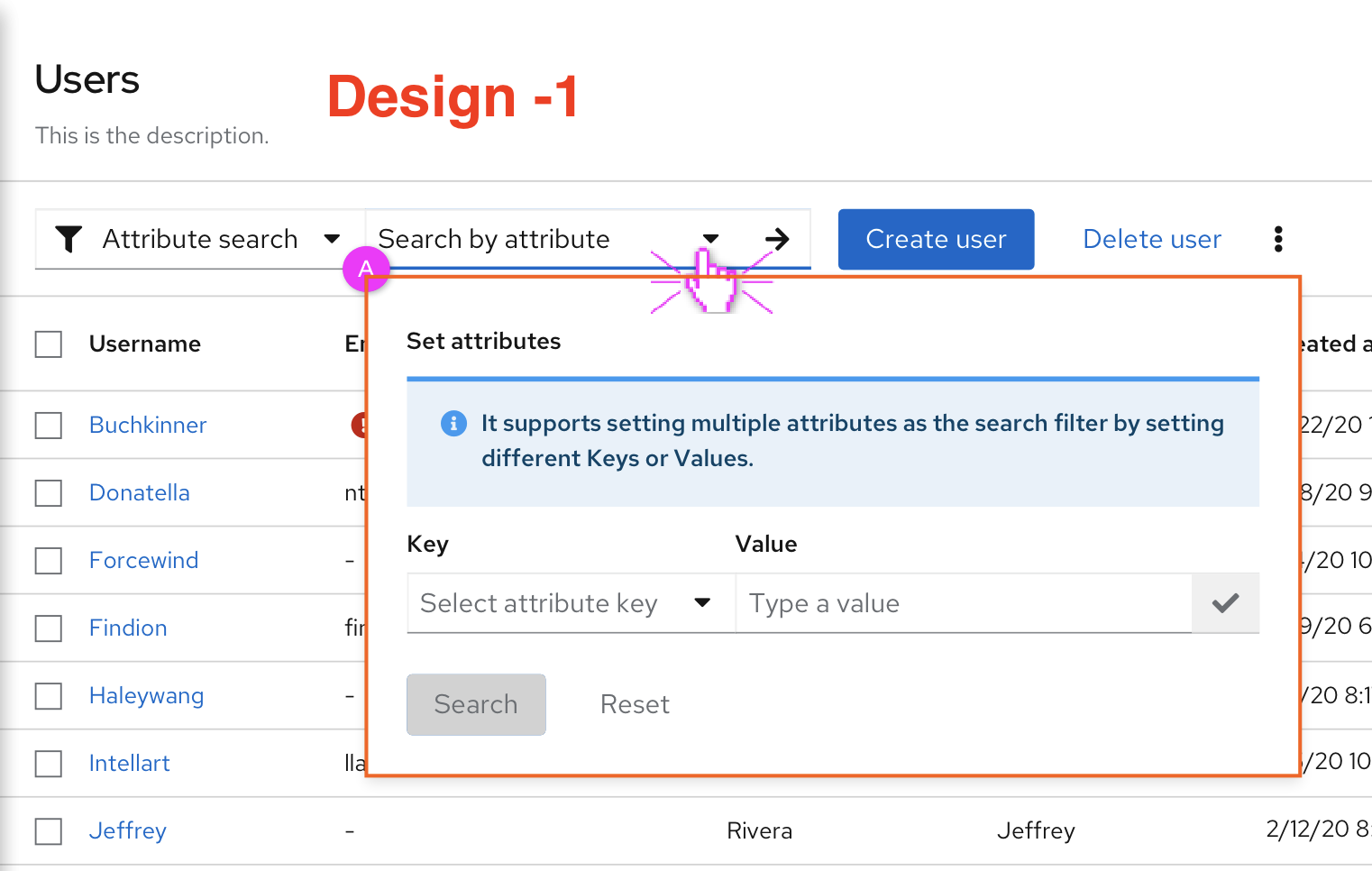Expand the Search by attribute dropdown
1372x871 pixels.
pos(711,239)
